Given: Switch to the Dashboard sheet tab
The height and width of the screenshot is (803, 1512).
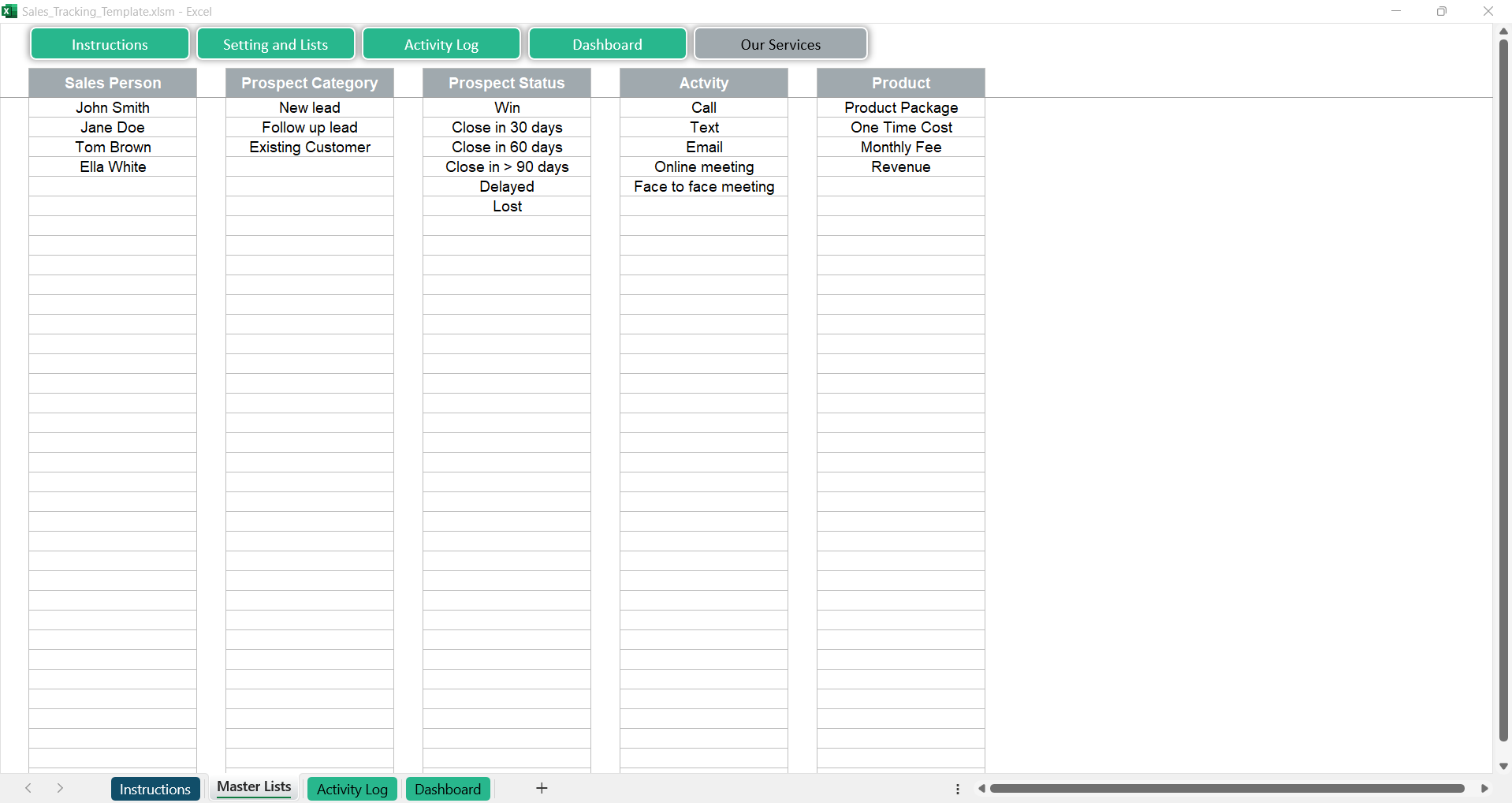Looking at the screenshot, I should [448, 789].
